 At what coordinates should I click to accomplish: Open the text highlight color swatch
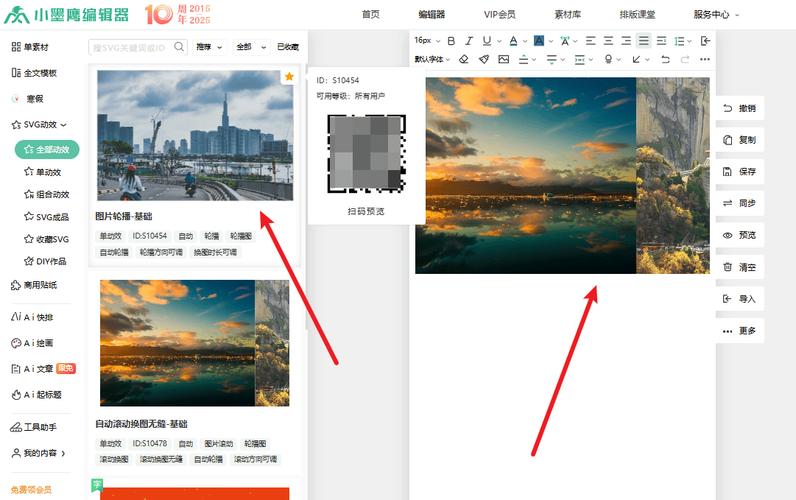click(539, 41)
